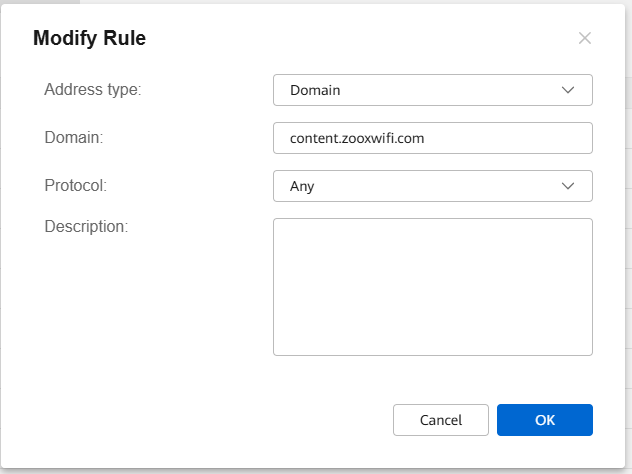Focus the Domain input field
The height and width of the screenshot is (474, 632).
click(x=433, y=138)
